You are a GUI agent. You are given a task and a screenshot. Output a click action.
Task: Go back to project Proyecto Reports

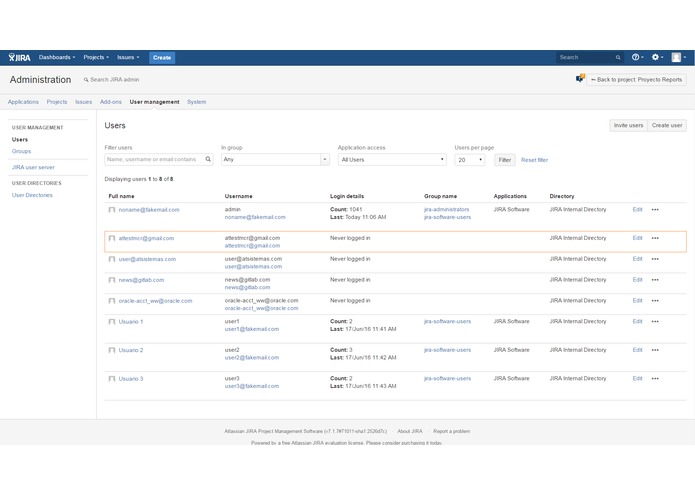coord(636,80)
